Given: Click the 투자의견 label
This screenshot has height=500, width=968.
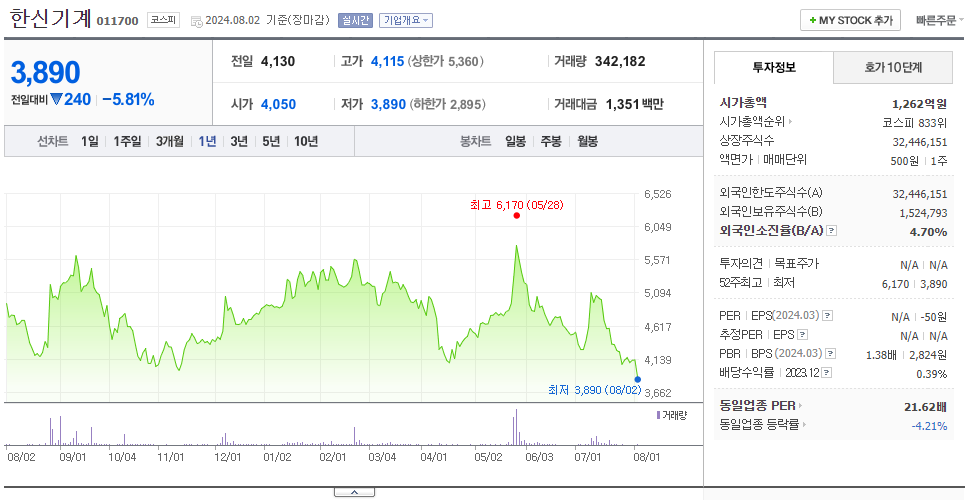Looking at the screenshot, I should pos(741,264).
